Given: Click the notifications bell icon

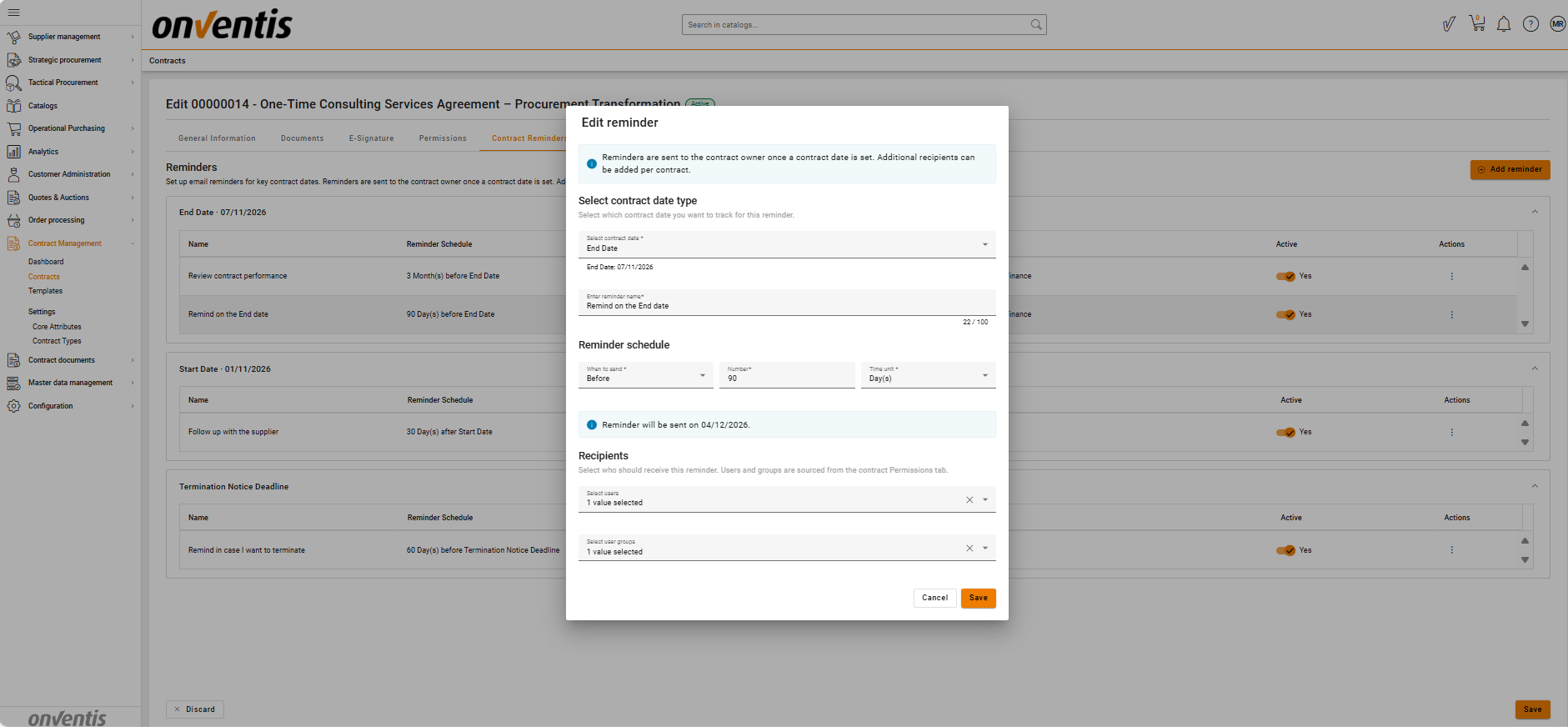Looking at the screenshot, I should (1504, 24).
